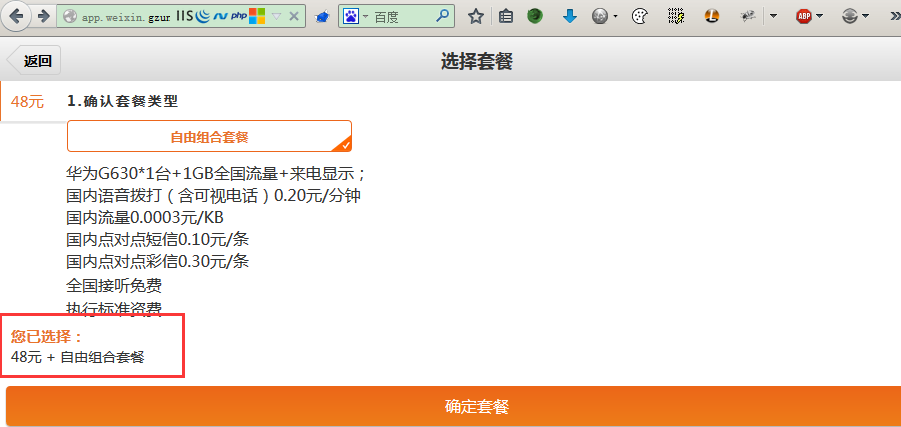Screen dimensions: 901x427
Task: Bookmark this page with the star icon
Action: coord(476,17)
